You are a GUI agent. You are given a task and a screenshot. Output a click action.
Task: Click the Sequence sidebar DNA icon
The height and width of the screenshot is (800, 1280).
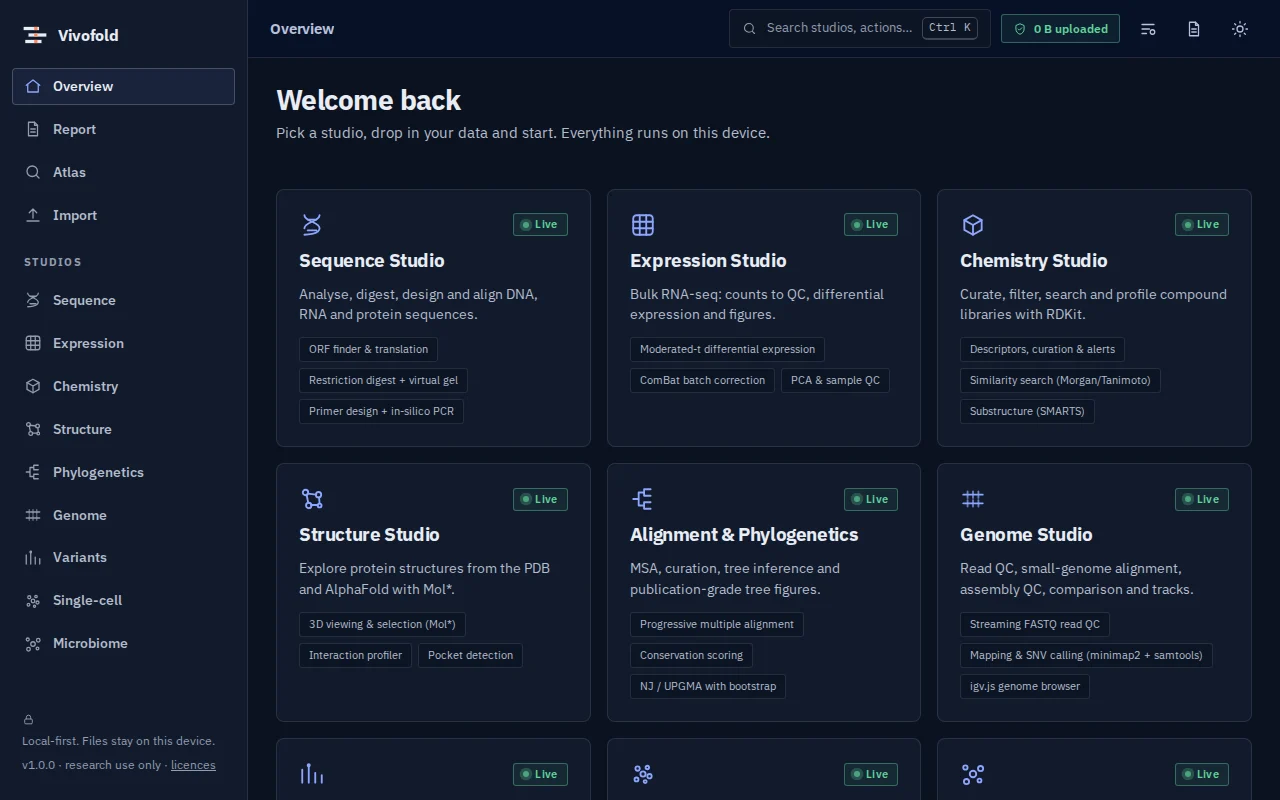tap(33, 300)
